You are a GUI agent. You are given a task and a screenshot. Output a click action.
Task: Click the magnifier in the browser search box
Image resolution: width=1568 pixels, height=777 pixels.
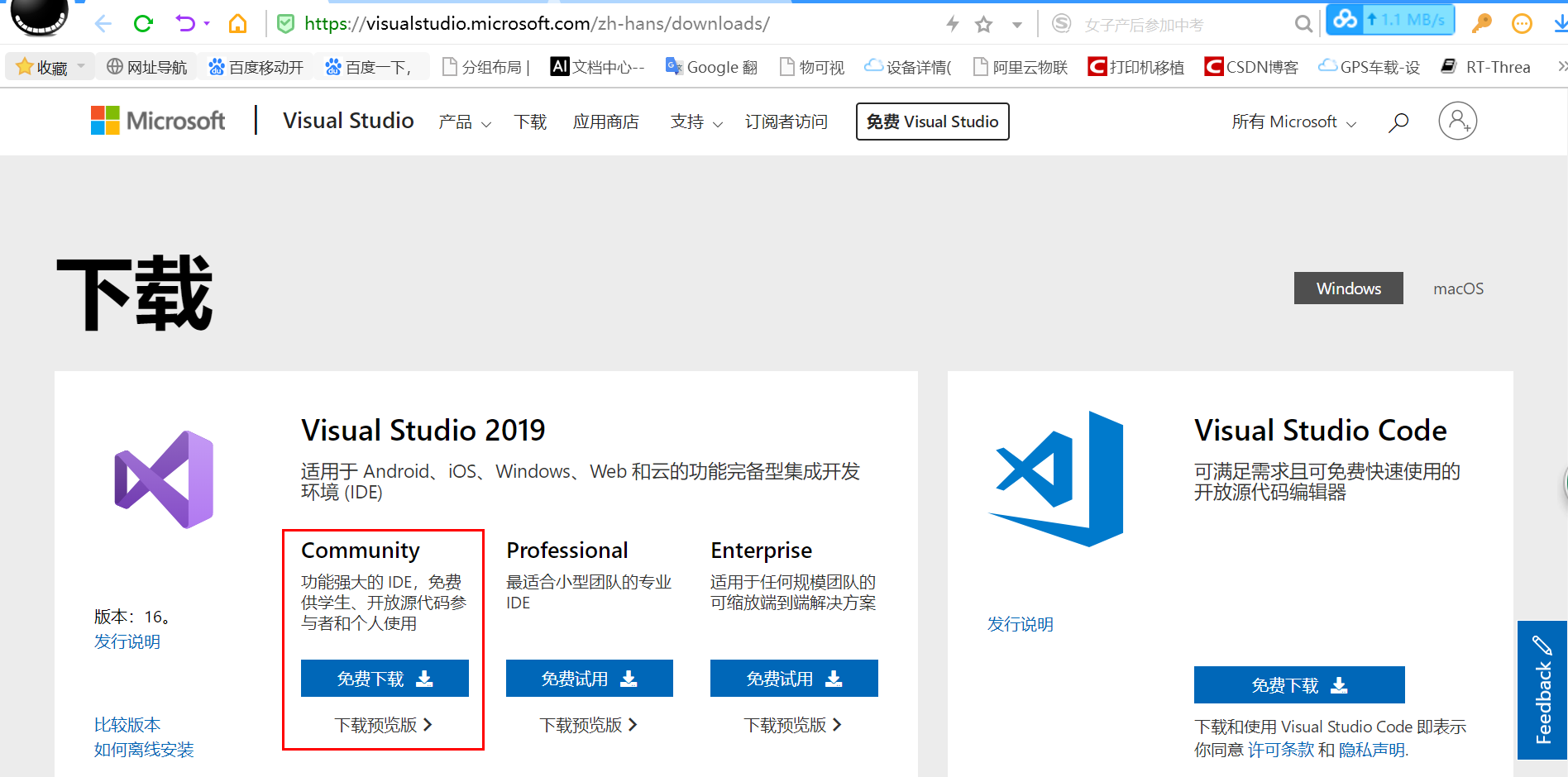(1303, 25)
